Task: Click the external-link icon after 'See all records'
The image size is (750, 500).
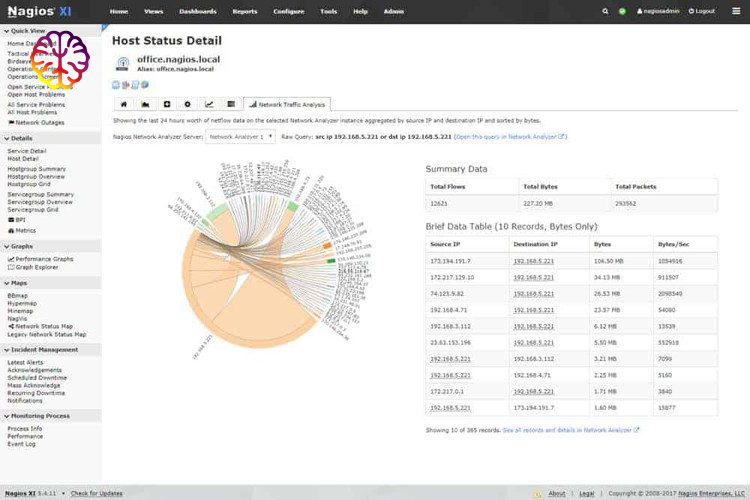Action: 636,430
